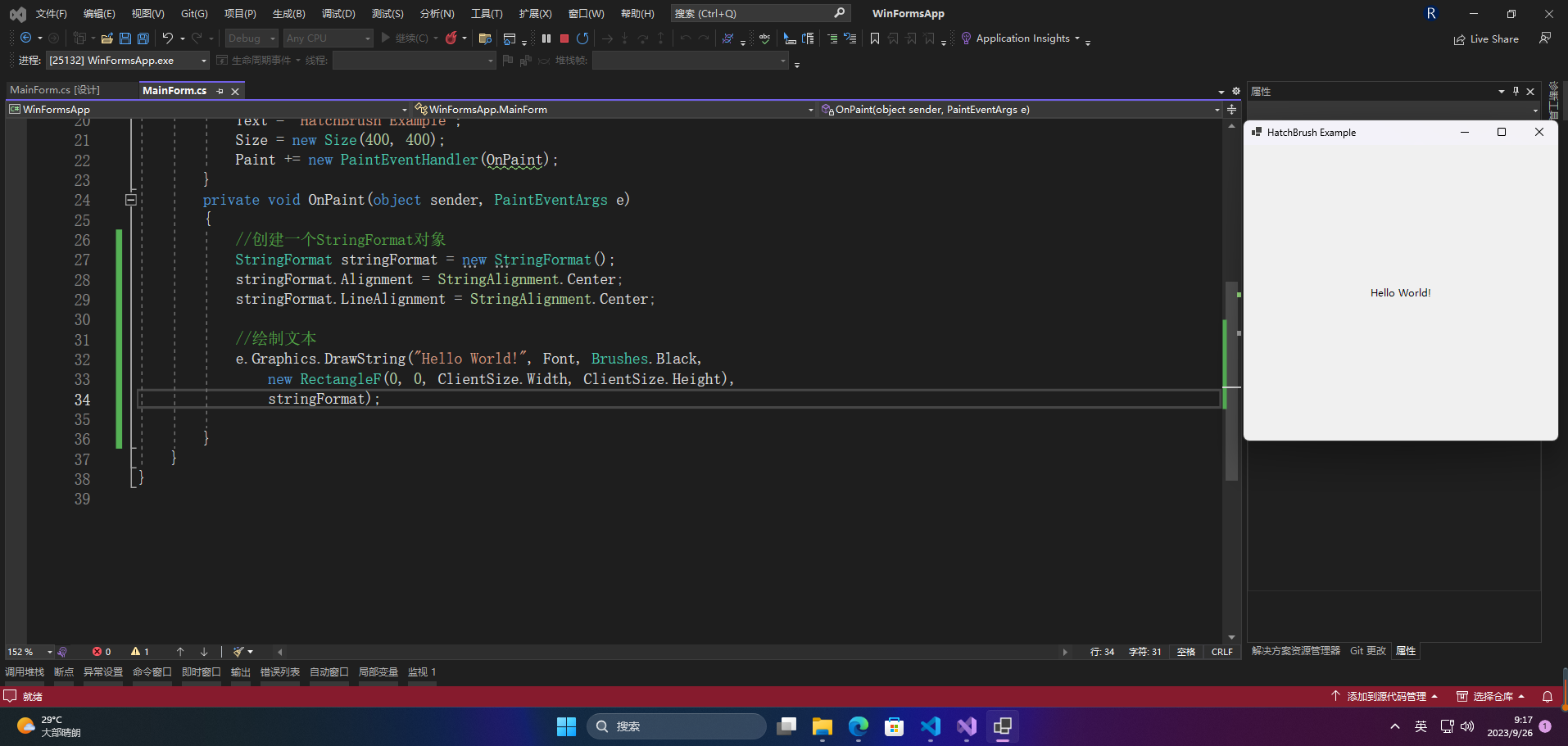Image resolution: width=1568 pixels, height=746 pixels.
Task: Click the warning count indicator showing 1
Action: click(x=140, y=652)
